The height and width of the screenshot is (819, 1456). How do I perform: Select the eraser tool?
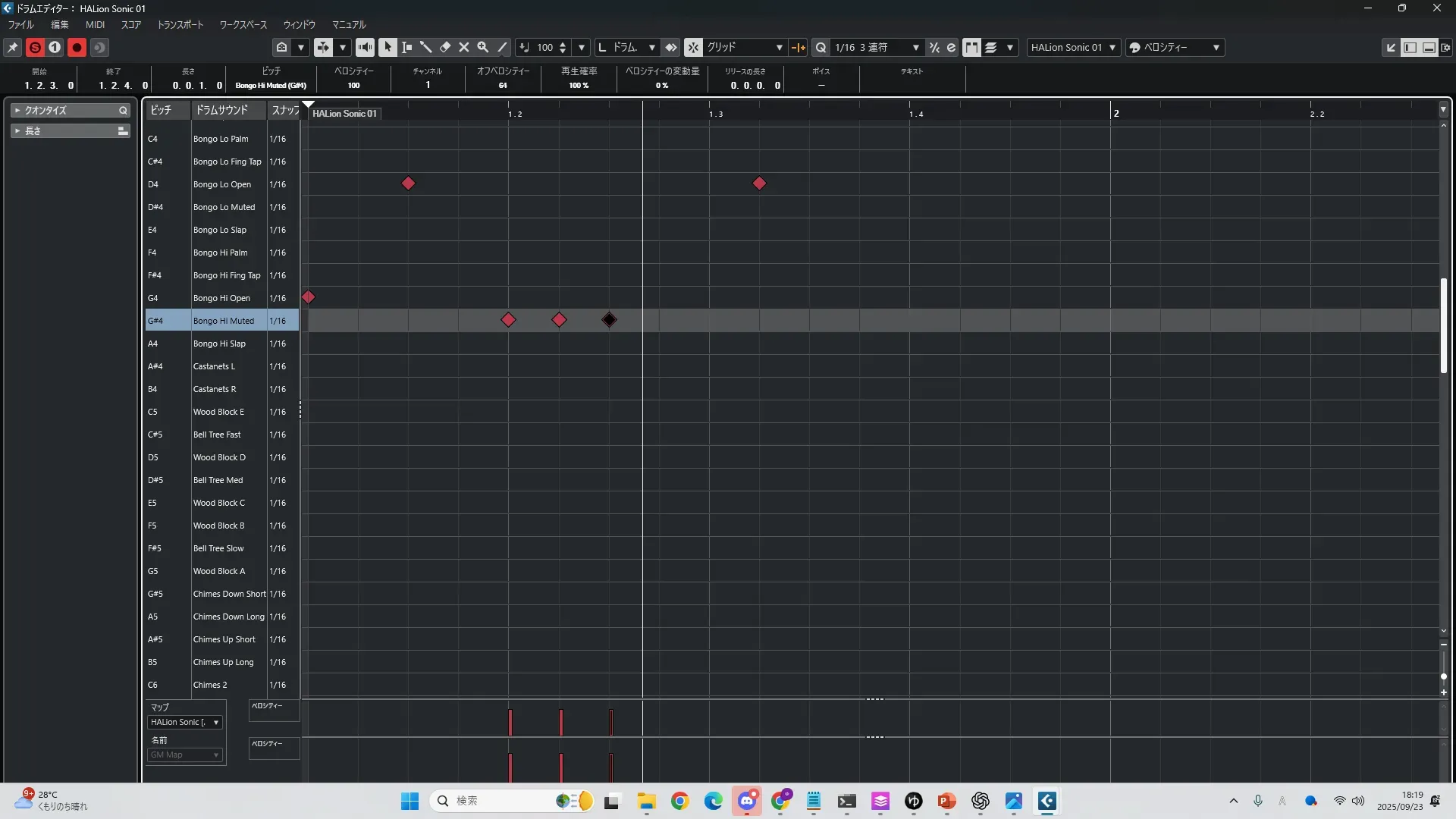445,47
